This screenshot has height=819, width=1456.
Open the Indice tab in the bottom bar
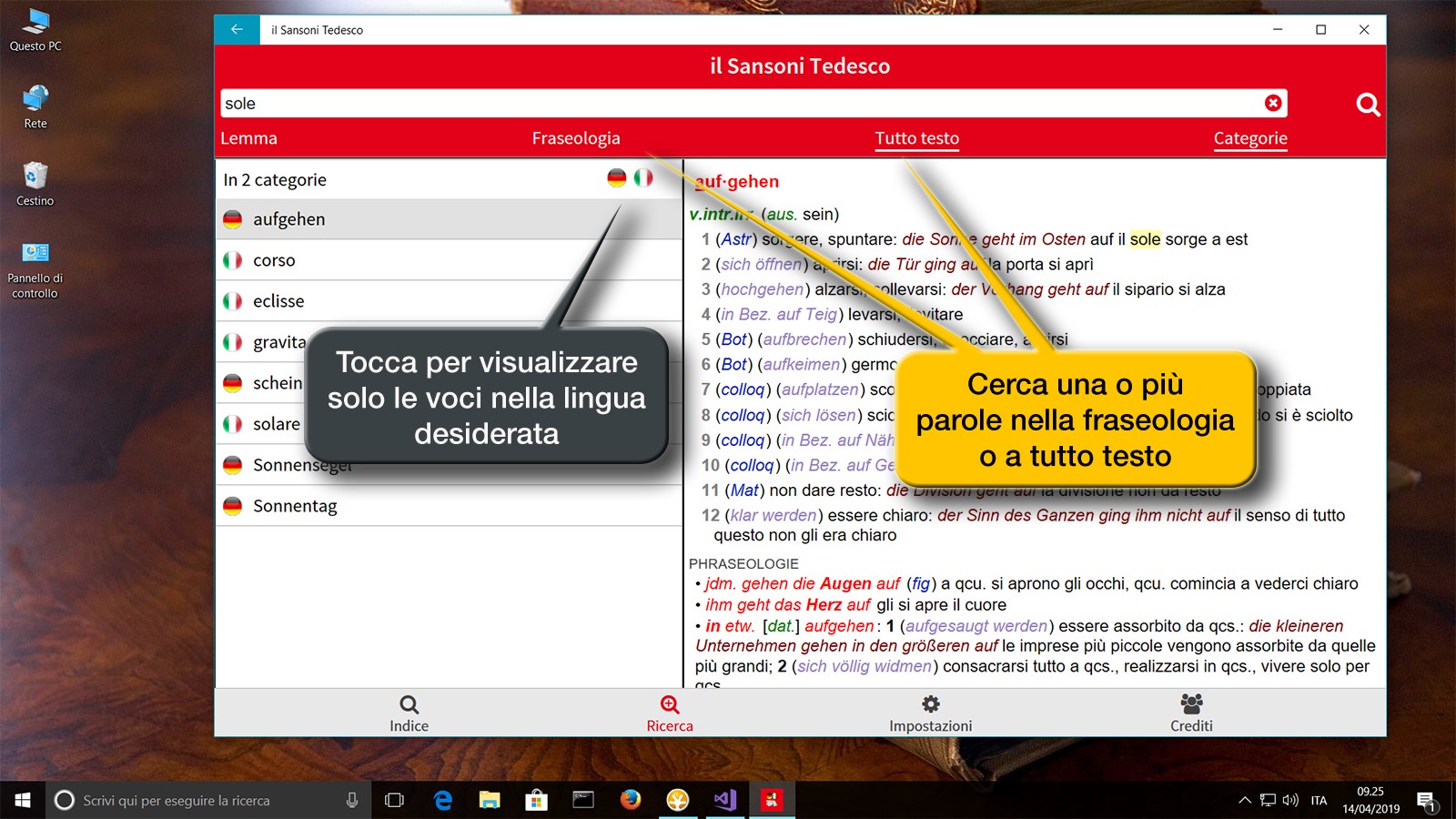pyautogui.click(x=409, y=713)
